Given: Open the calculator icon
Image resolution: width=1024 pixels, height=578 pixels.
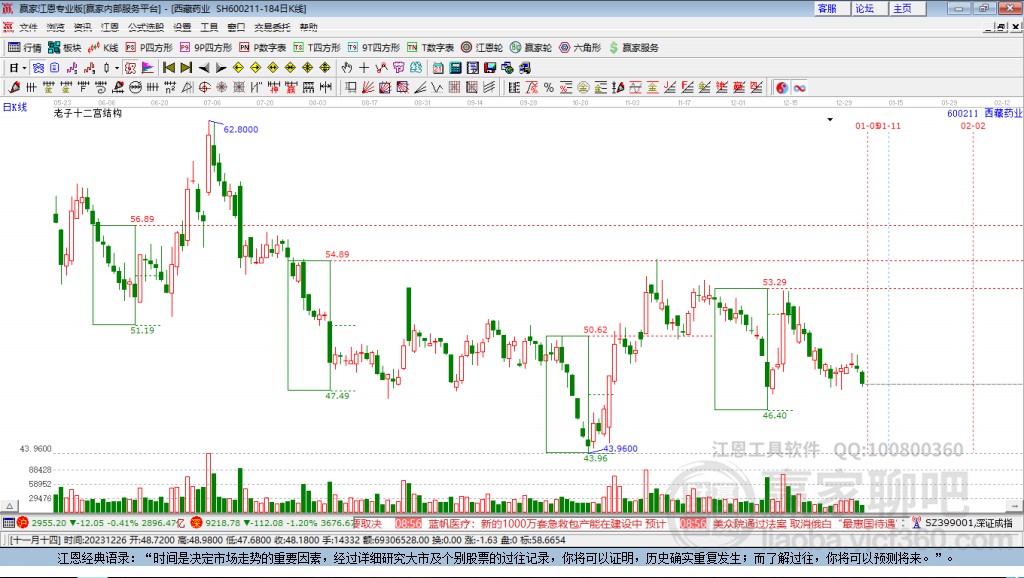Looking at the screenshot, I should (x=456, y=68).
